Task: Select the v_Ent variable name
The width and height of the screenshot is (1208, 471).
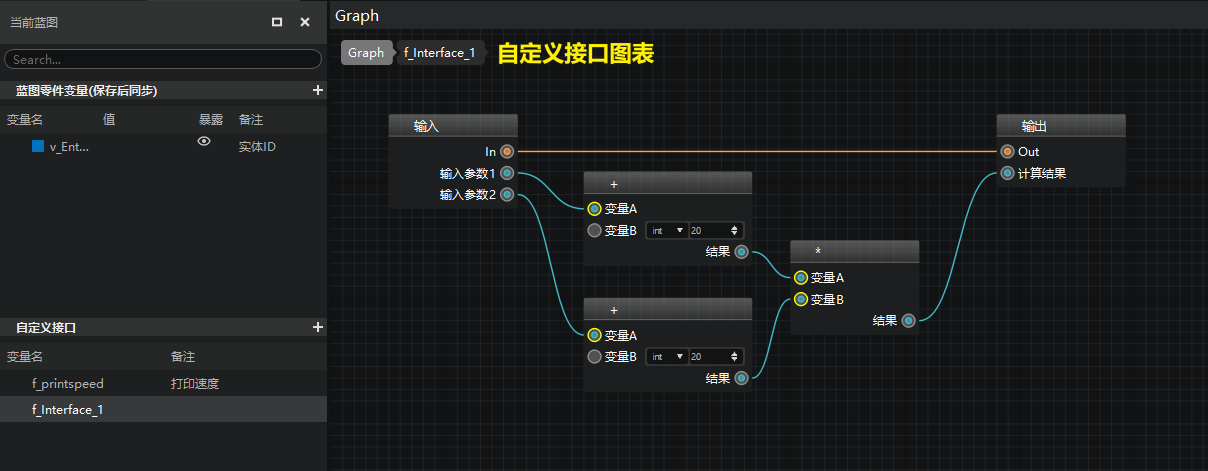Action: pyautogui.click(x=70, y=147)
